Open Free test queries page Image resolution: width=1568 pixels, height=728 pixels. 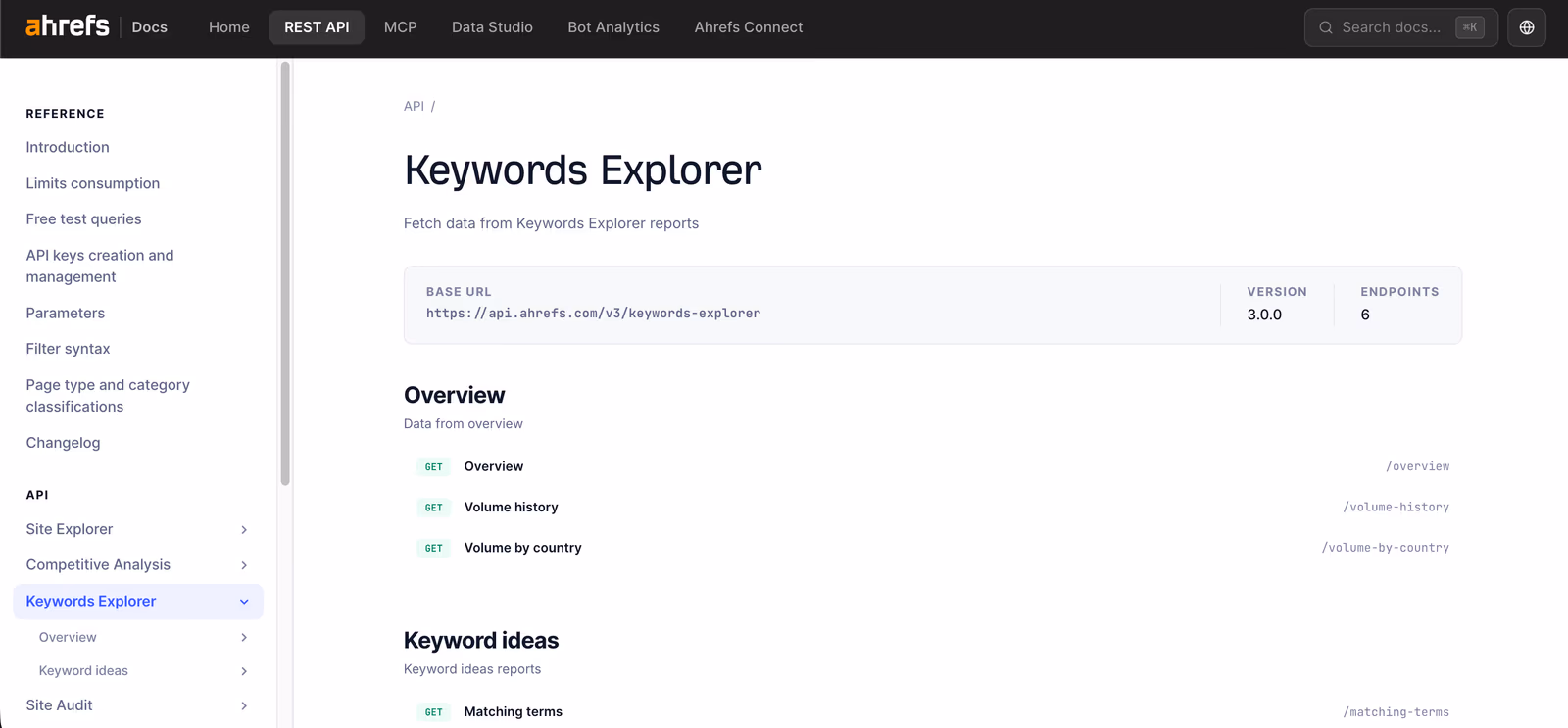pyautogui.click(x=83, y=219)
